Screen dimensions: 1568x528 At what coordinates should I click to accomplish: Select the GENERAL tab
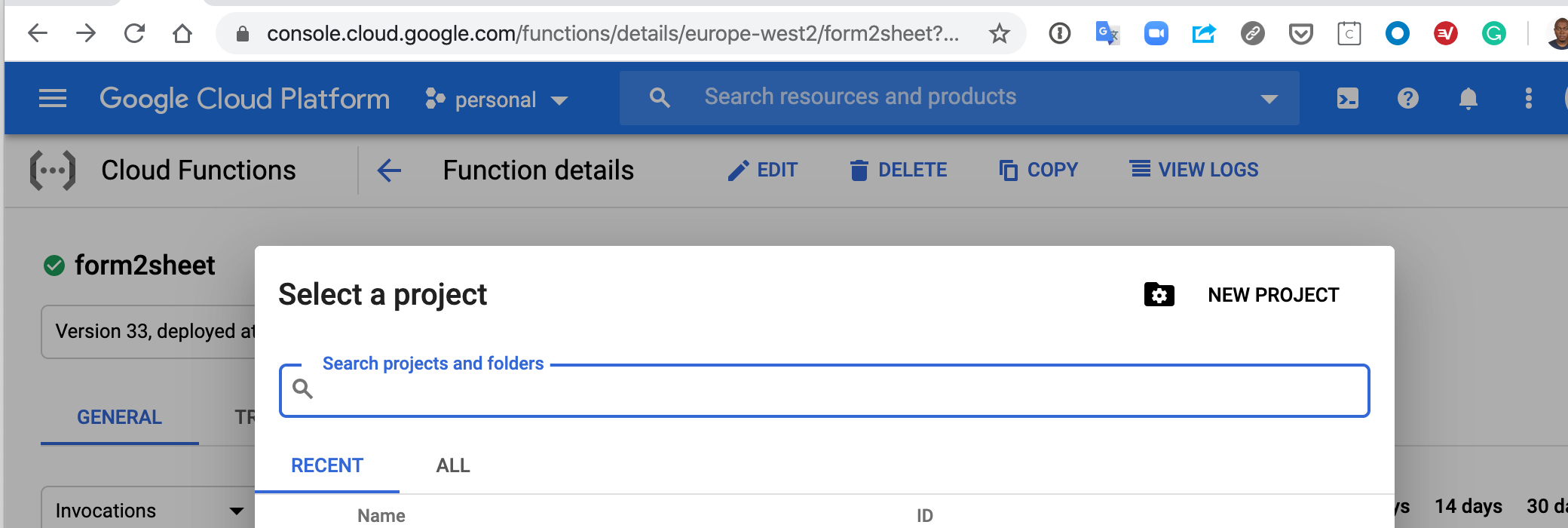pyautogui.click(x=119, y=417)
